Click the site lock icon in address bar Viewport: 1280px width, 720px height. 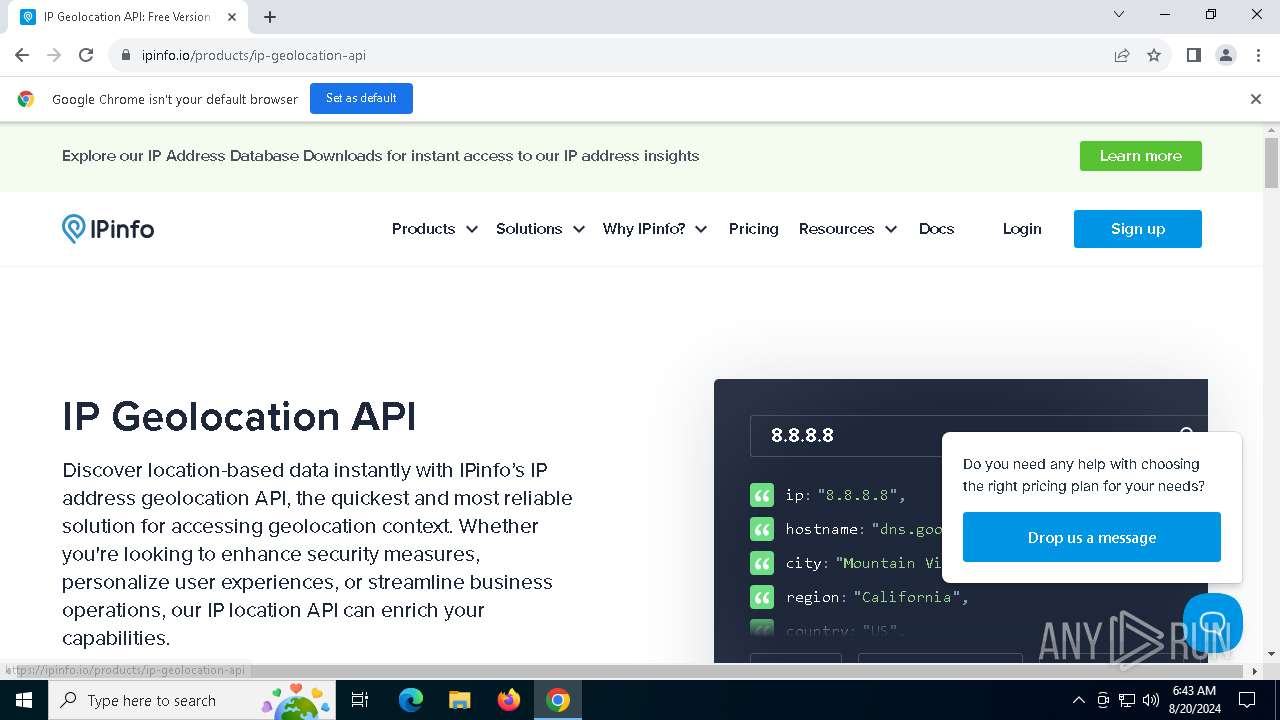126,55
